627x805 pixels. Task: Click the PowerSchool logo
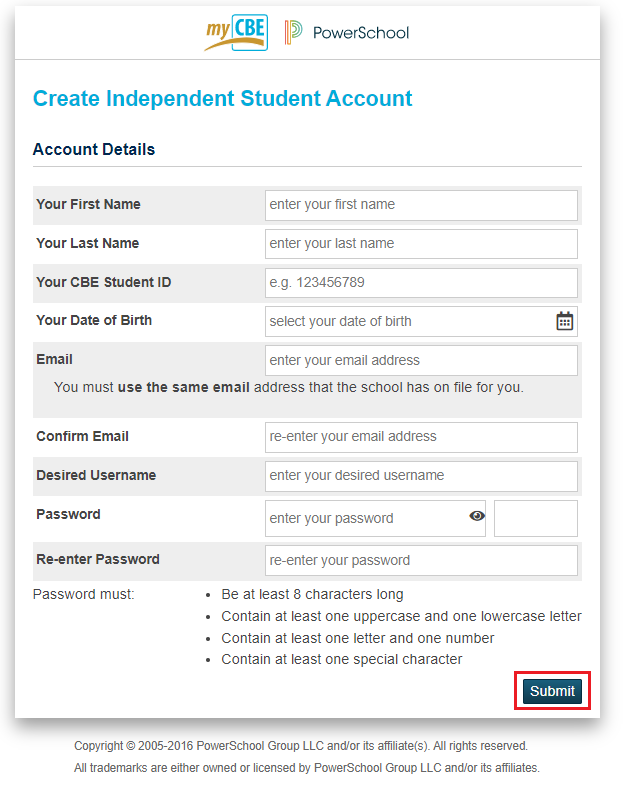[347, 33]
